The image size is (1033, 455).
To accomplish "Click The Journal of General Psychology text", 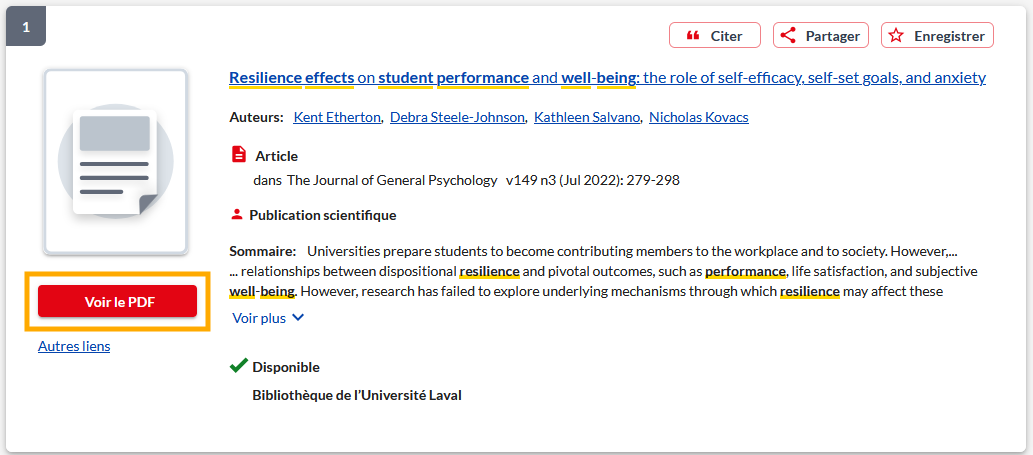I will tap(392, 180).
